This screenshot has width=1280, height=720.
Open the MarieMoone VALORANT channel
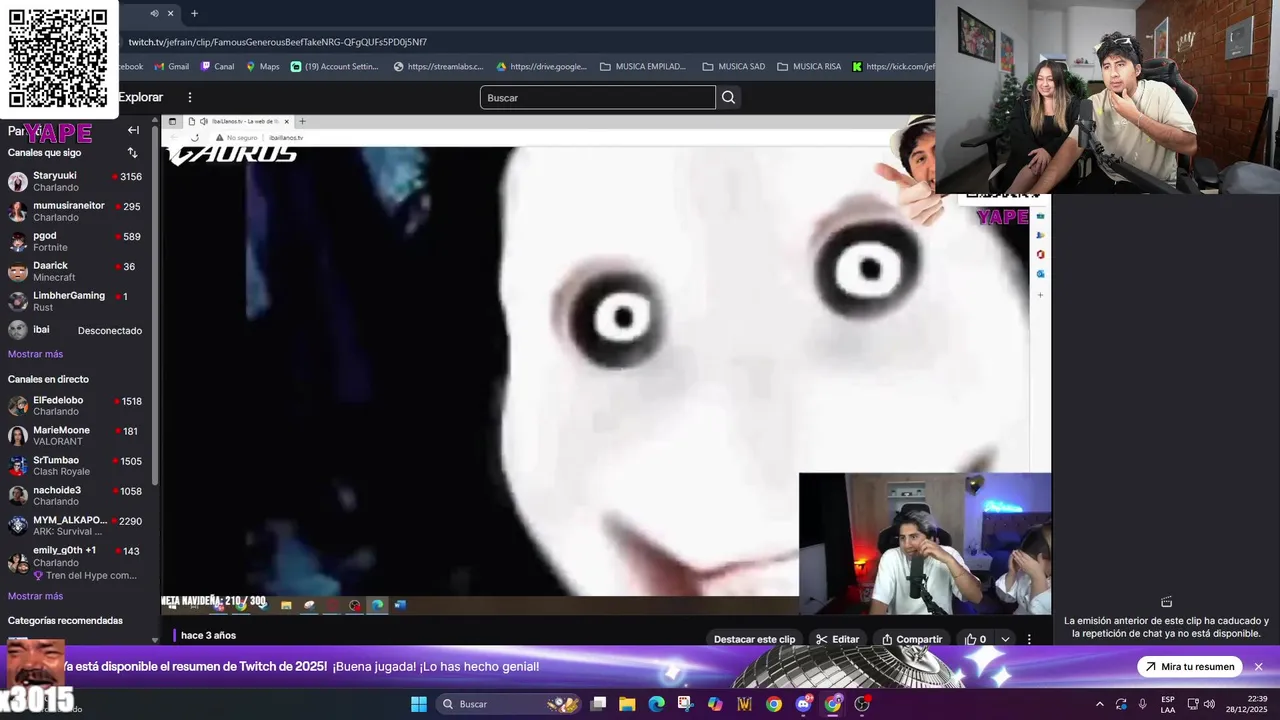pos(76,435)
